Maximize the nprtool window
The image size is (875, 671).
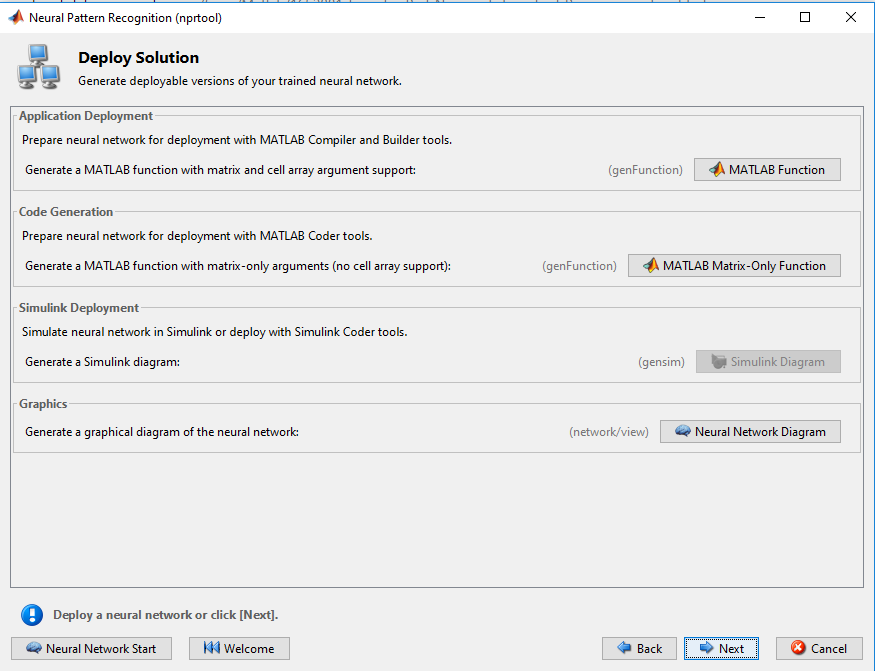[x=805, y=17]
